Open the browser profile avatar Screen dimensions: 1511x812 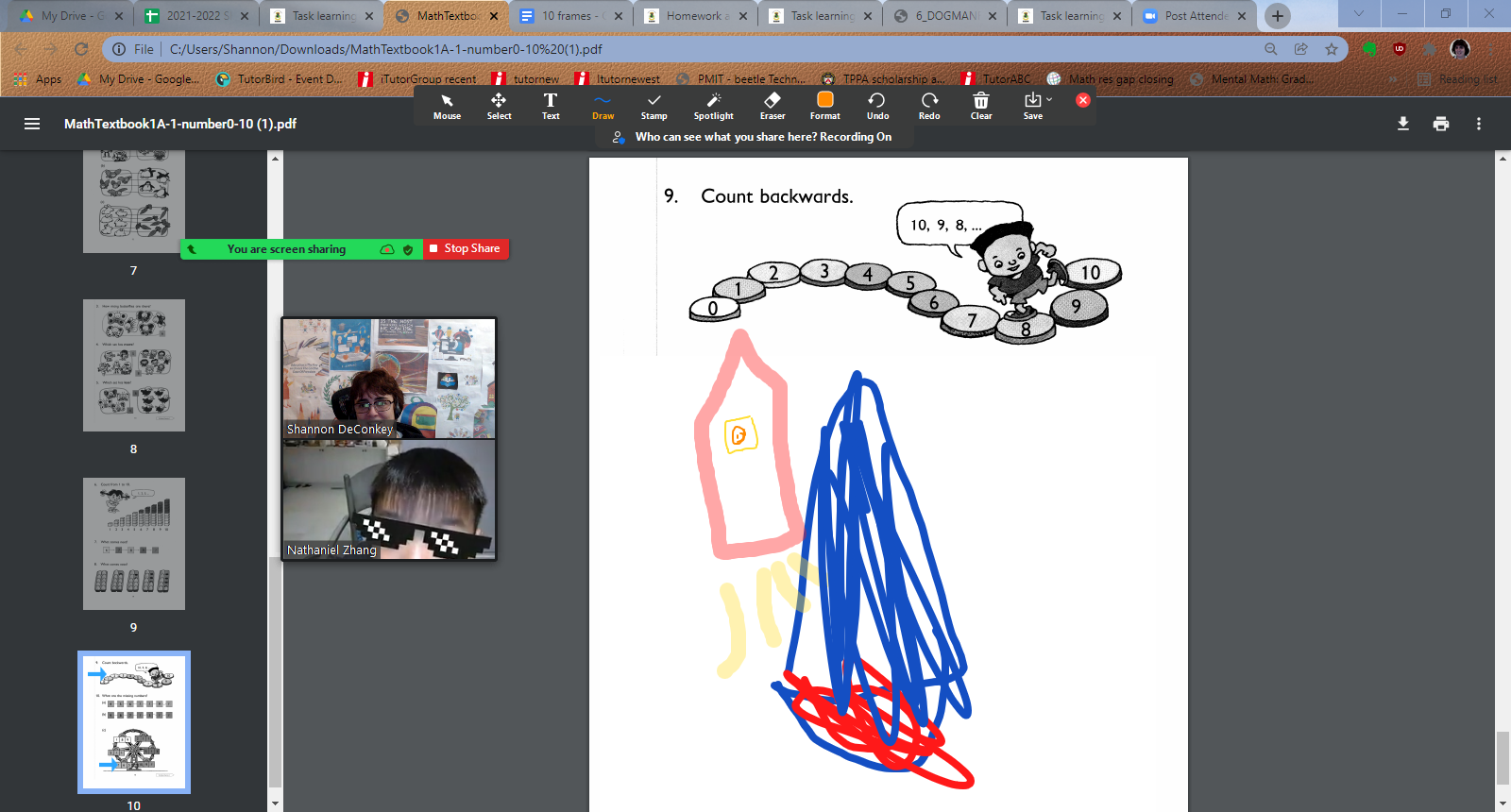click(x=1460, y=49)
